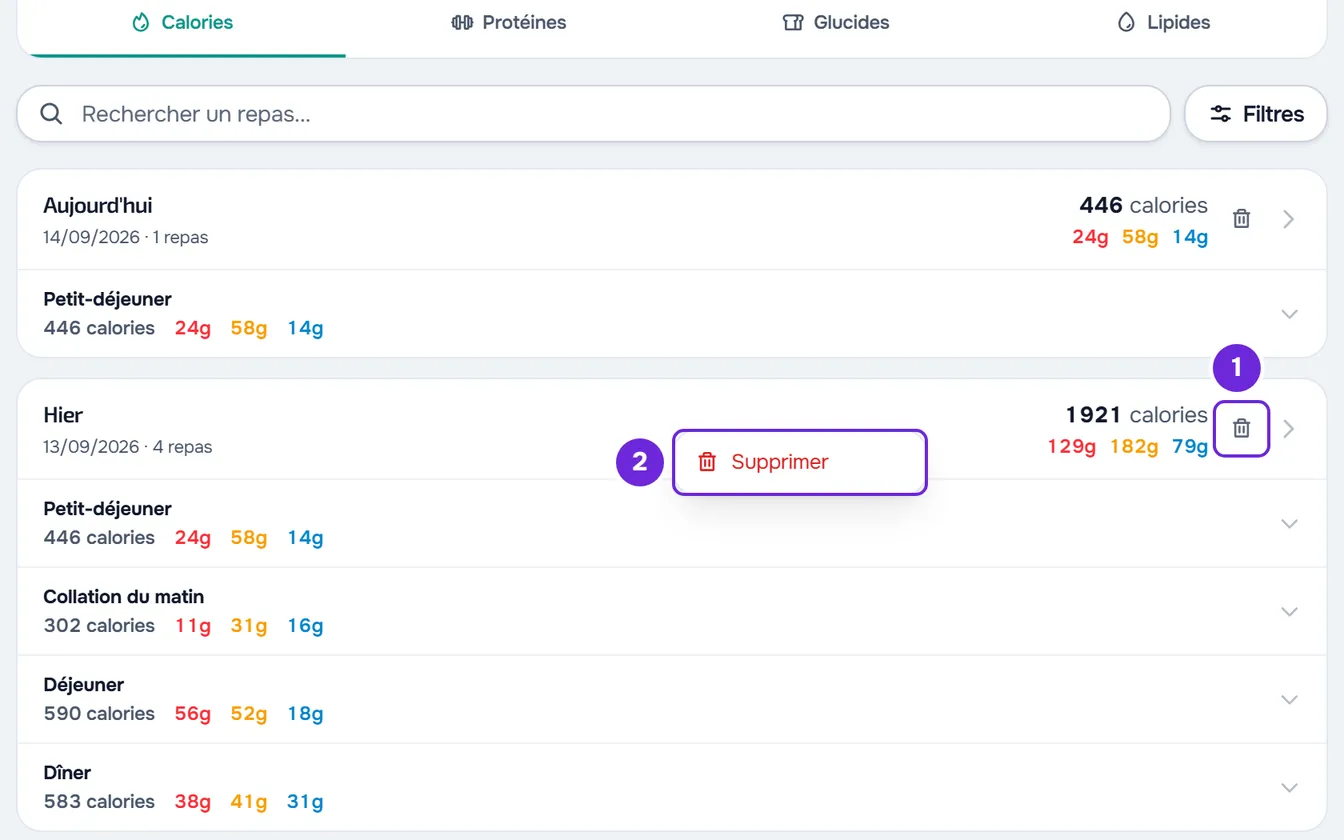This screenshot has height=840, width=1344.
Task: Expand the 590 calories Déjeuner row chevron
Action: pyautogui.click(x=1289, y=699)
